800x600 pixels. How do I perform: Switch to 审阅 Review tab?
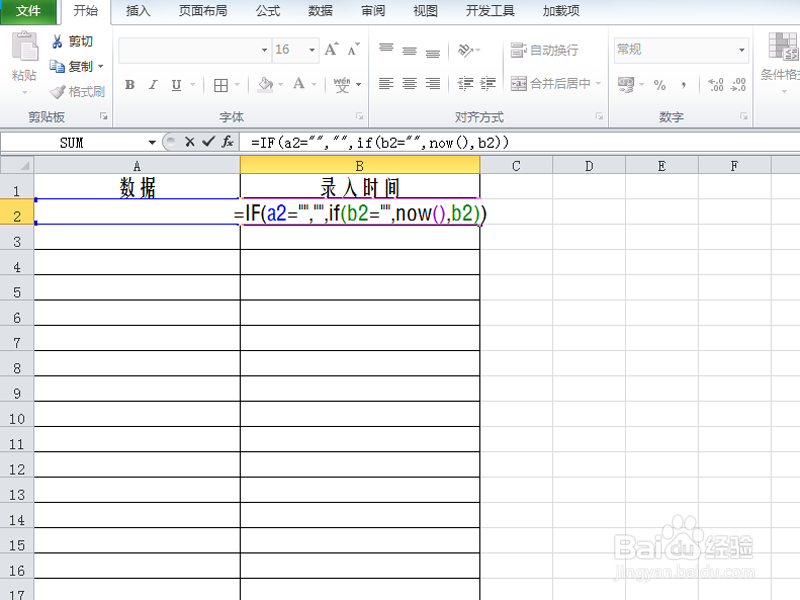[373, 11]
